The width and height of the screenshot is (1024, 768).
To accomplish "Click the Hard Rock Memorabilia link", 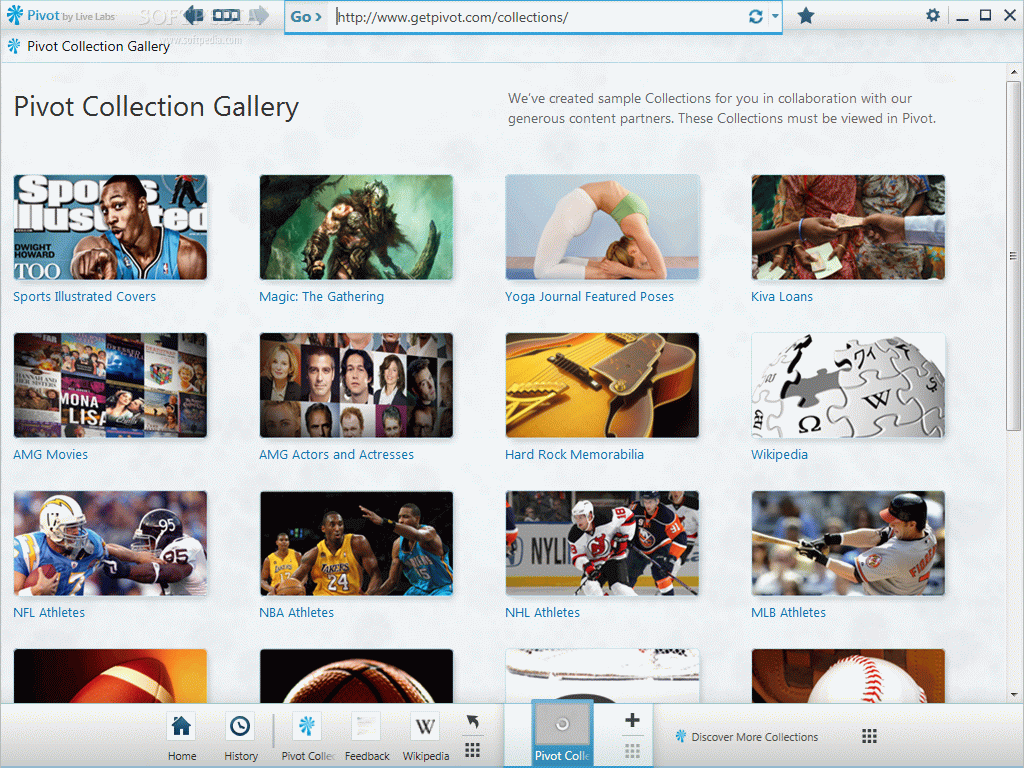I will [x=574, y=455].
